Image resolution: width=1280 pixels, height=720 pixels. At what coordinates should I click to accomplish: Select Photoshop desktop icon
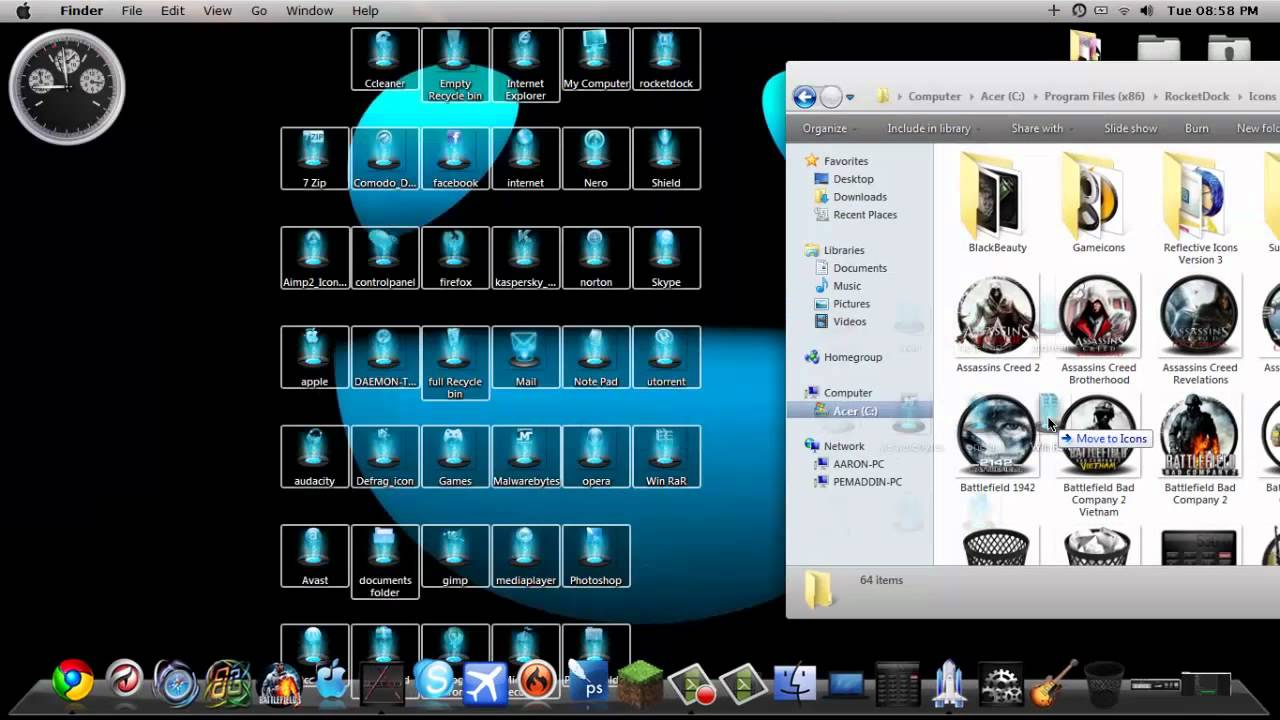click(596, 555)
